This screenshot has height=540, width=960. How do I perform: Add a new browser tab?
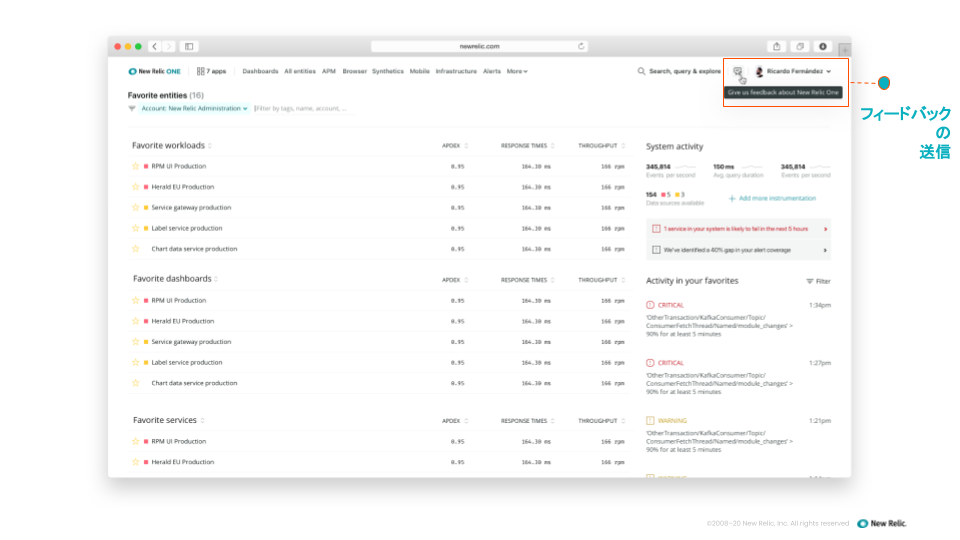tap(845, 50)
